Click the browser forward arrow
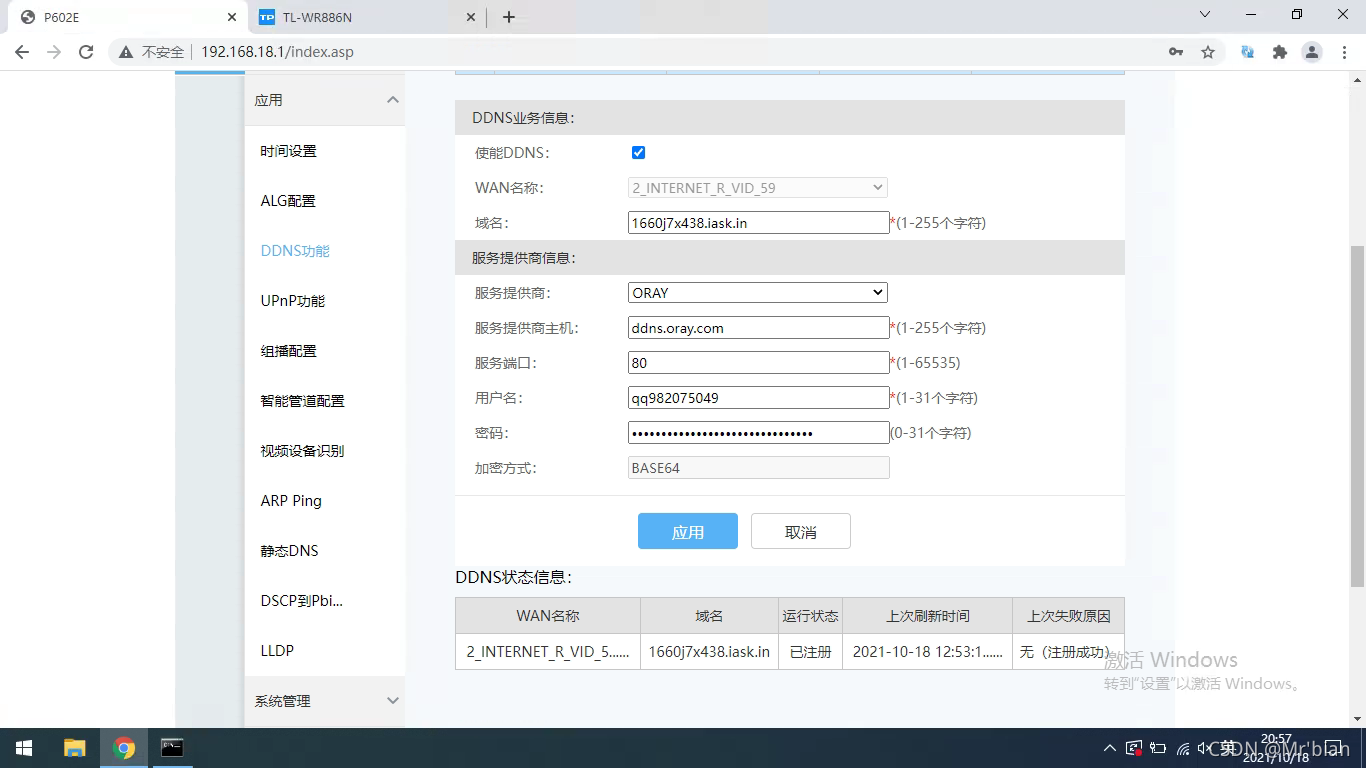Screen dimensions: 1366x768 pos(54,52)
